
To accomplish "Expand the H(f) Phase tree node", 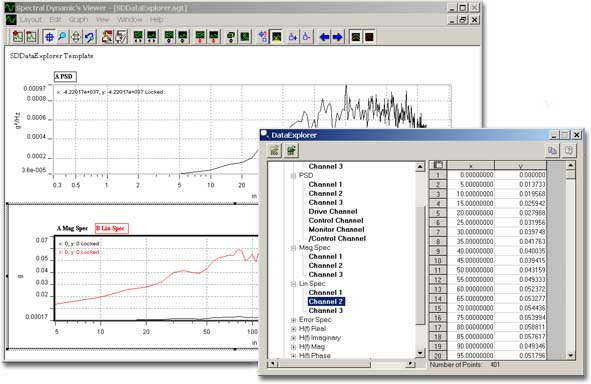I will coord(294,356).
